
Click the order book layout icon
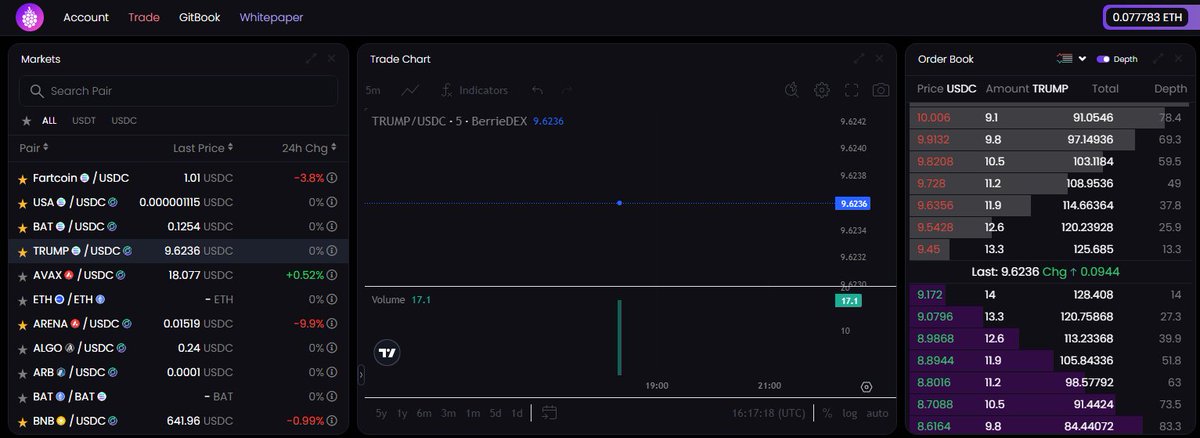(1064, 59)
